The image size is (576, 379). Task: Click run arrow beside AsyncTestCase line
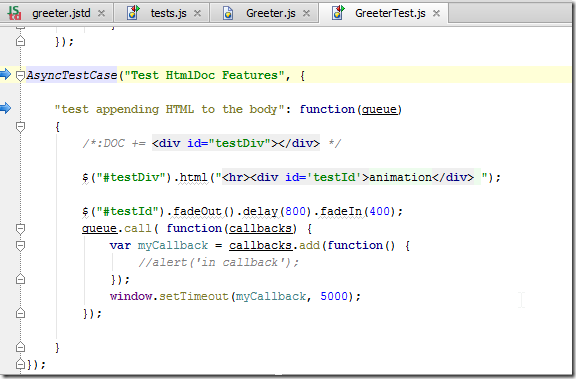pyautogui.click(x=5, y=74)
